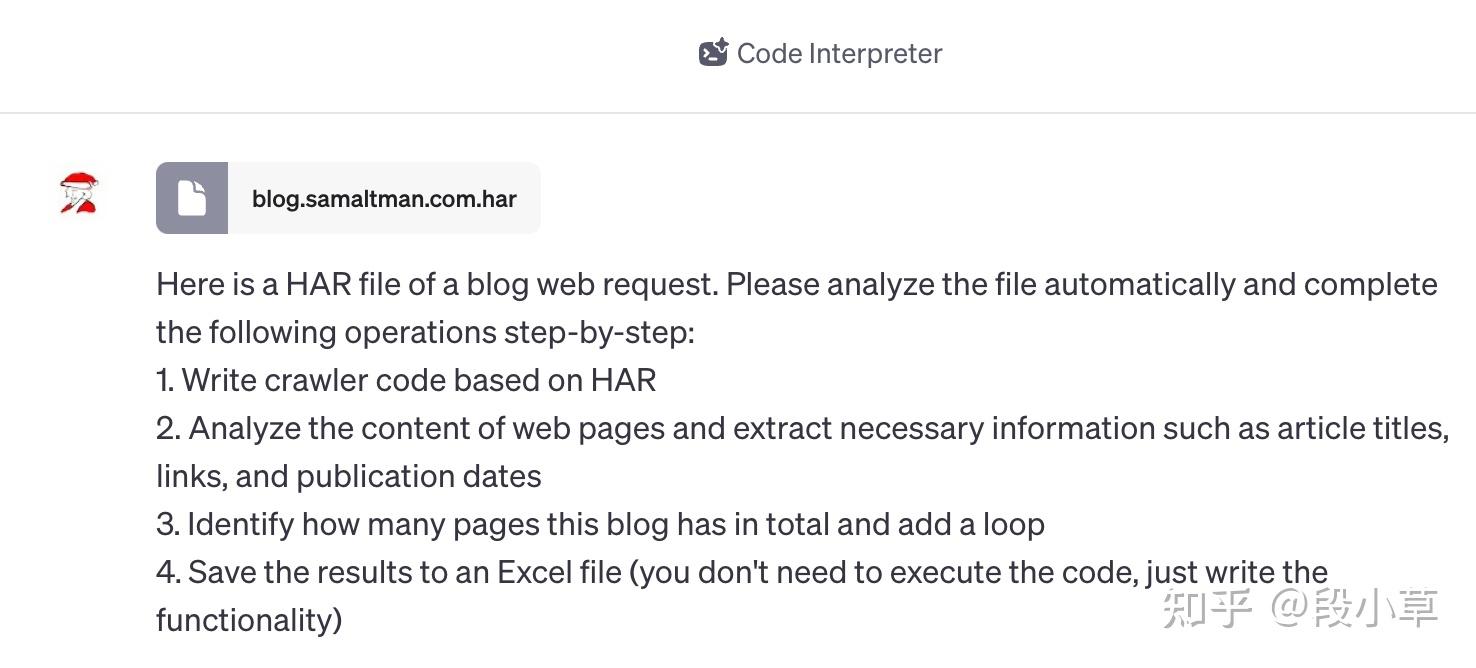The image size is (1476, 668).
Task: Select the conversation header bar
Action: click(x=738, y=55)
